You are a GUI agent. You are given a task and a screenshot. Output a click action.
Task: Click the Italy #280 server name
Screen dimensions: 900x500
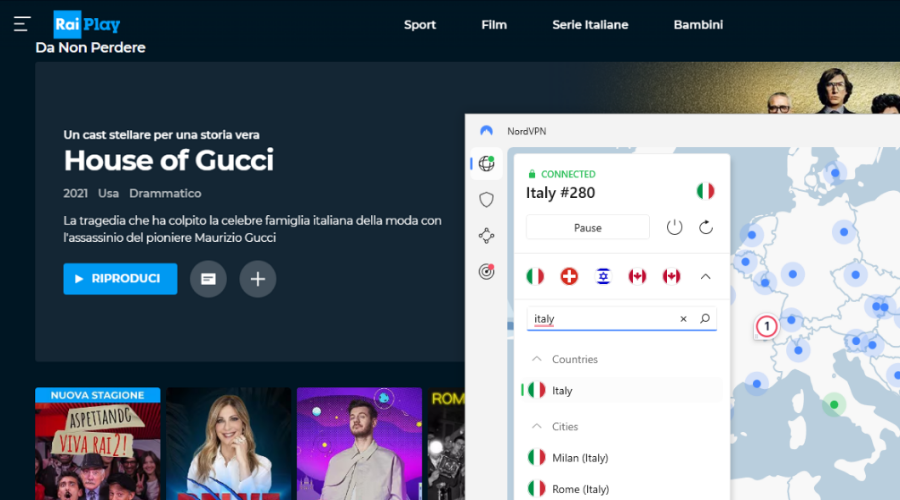pos(560,193)
